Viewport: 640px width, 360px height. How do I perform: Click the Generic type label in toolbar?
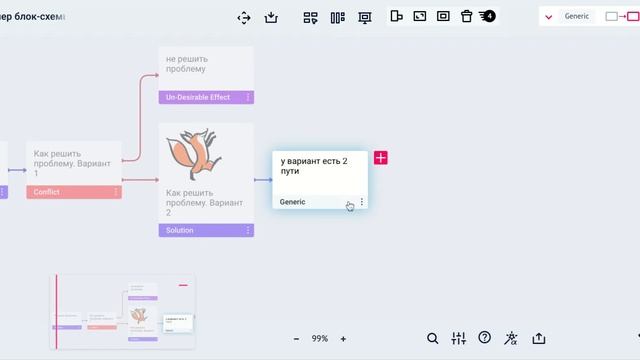point(576,16)
